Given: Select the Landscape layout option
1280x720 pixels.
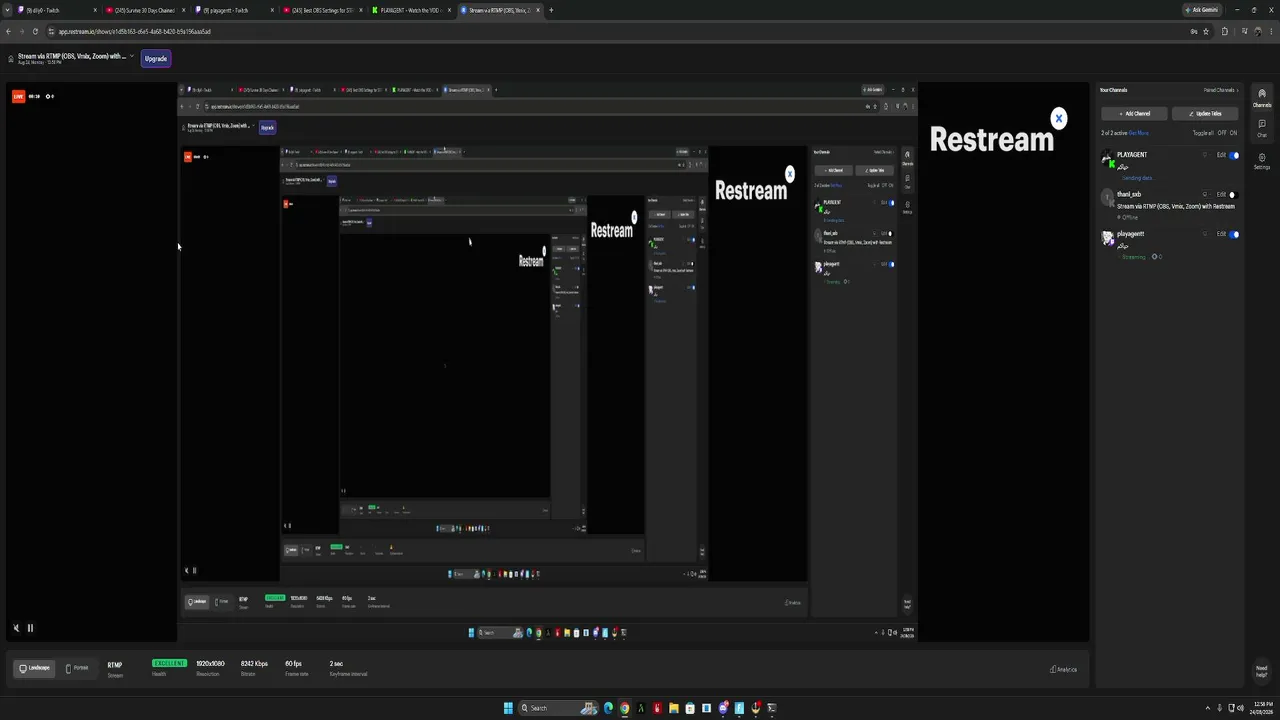Looking at the screenshot, I should tap(34, 668).
